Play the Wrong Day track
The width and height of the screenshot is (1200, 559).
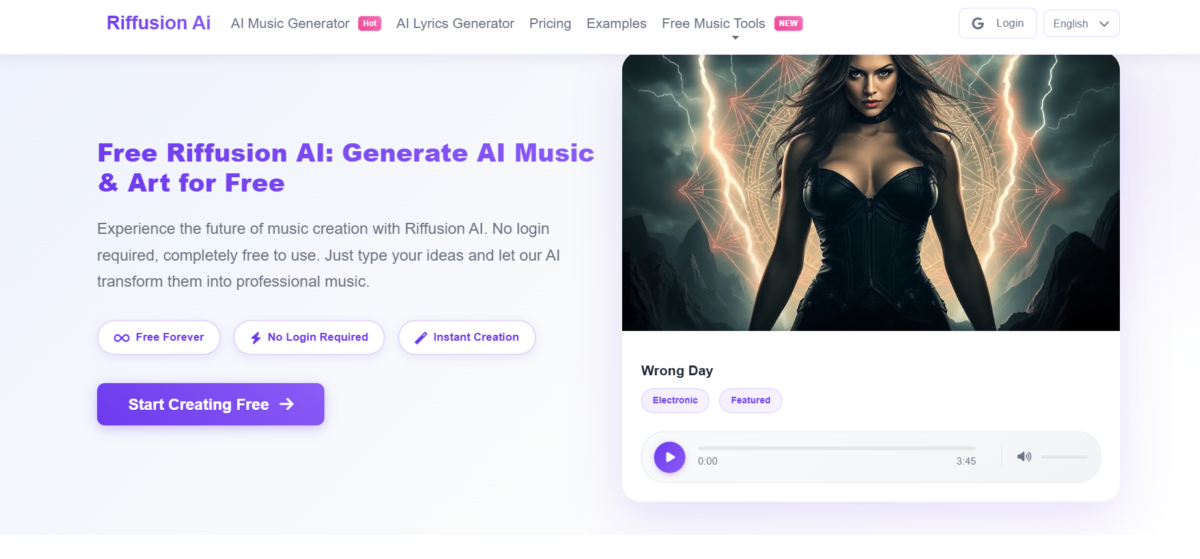click(669, 457)
